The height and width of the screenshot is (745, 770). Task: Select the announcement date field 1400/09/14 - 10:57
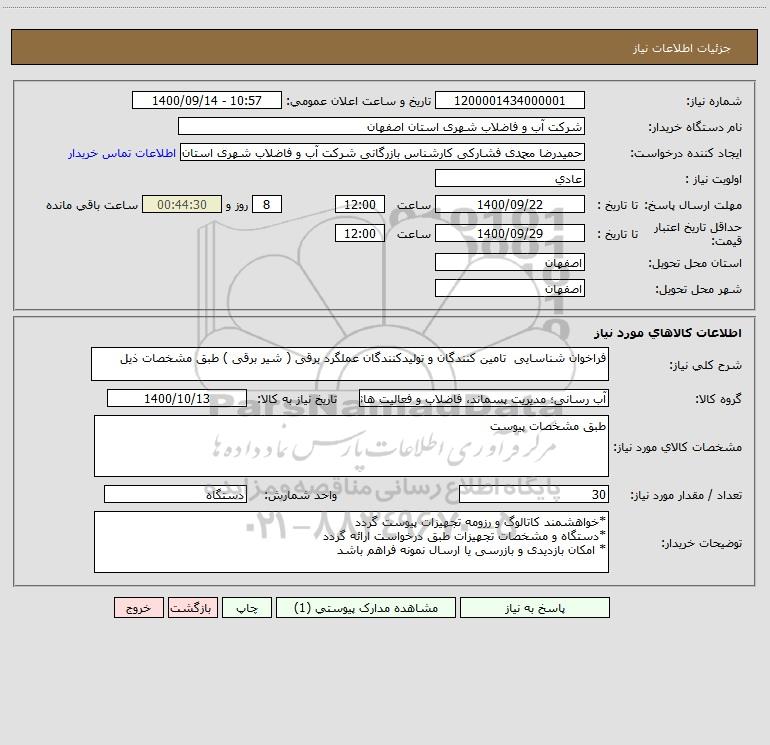click(x=207, y=100)
